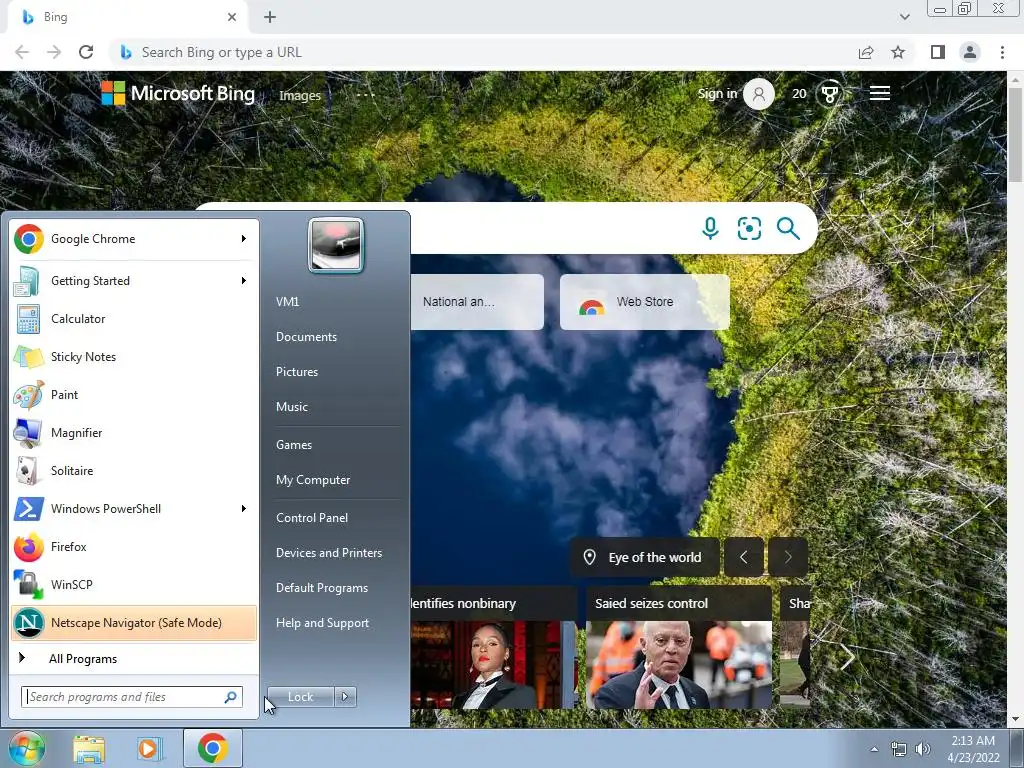Click Search programs and files box
The height and width of the screenshot is (768, 1024).
pos(131,697)
